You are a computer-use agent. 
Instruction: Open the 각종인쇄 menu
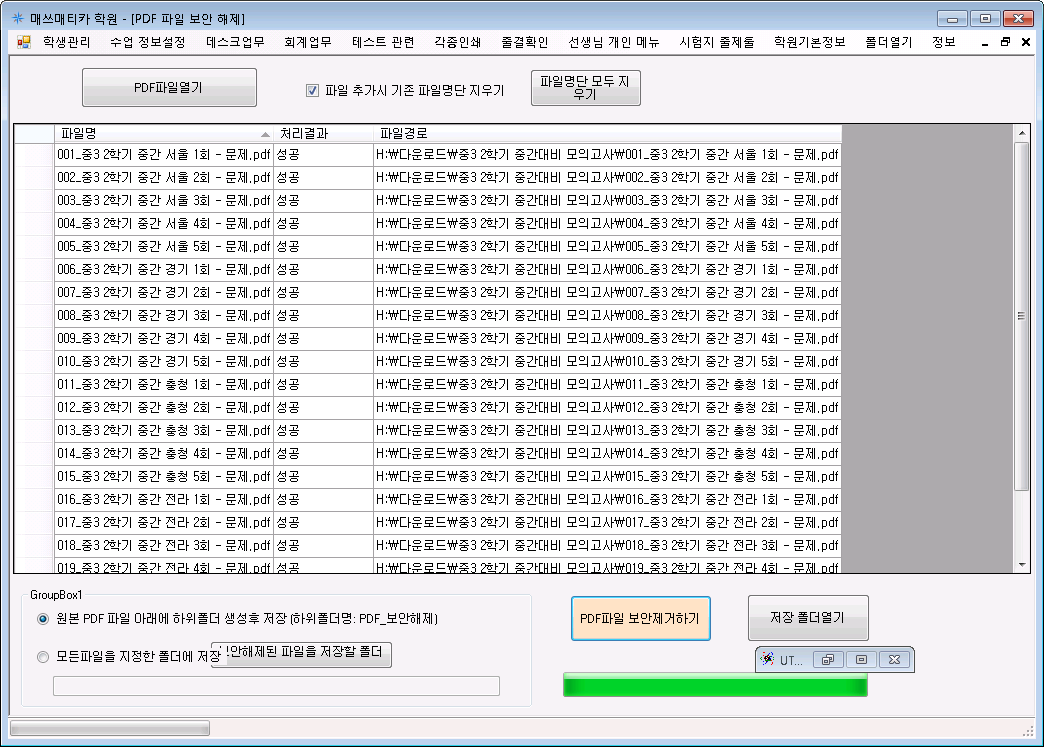[x=457, y=42]
